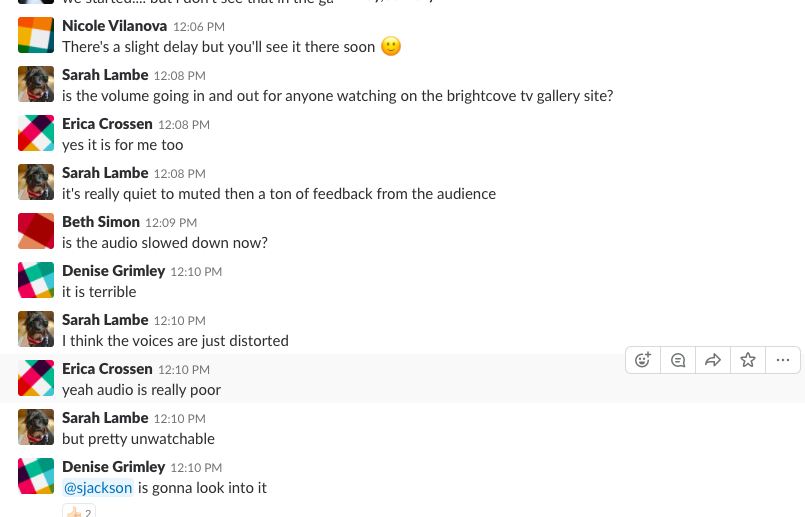This screenshot has width=805, height=517.
Task: Click the 12:09 PM timestamp
Action: pyautogui.click(x=171, y=223)
